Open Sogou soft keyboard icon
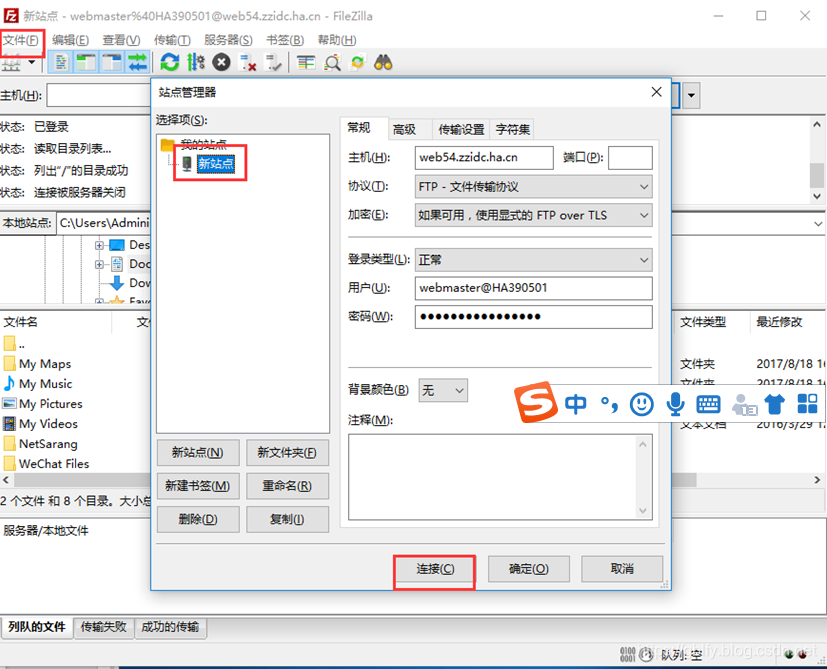 tap(708, 405)
